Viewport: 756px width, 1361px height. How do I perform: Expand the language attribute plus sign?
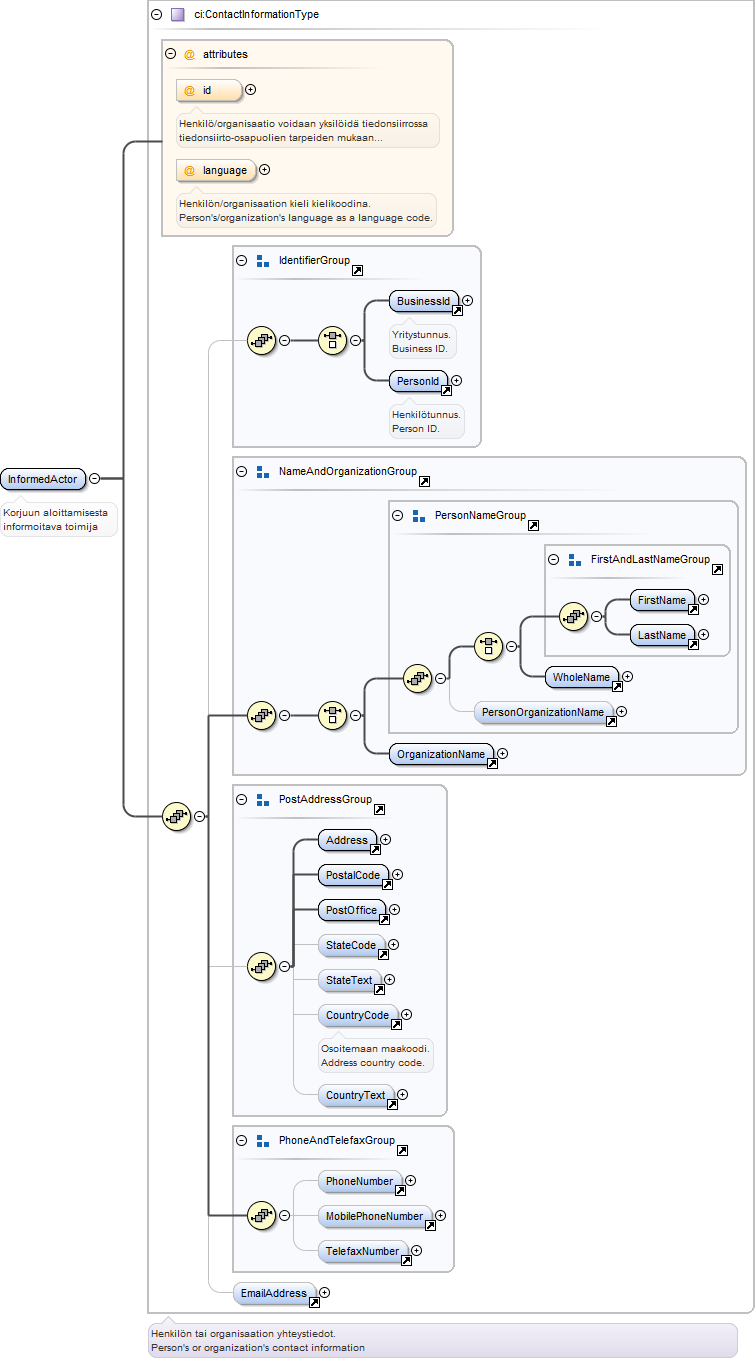click(x=265, y=170)
